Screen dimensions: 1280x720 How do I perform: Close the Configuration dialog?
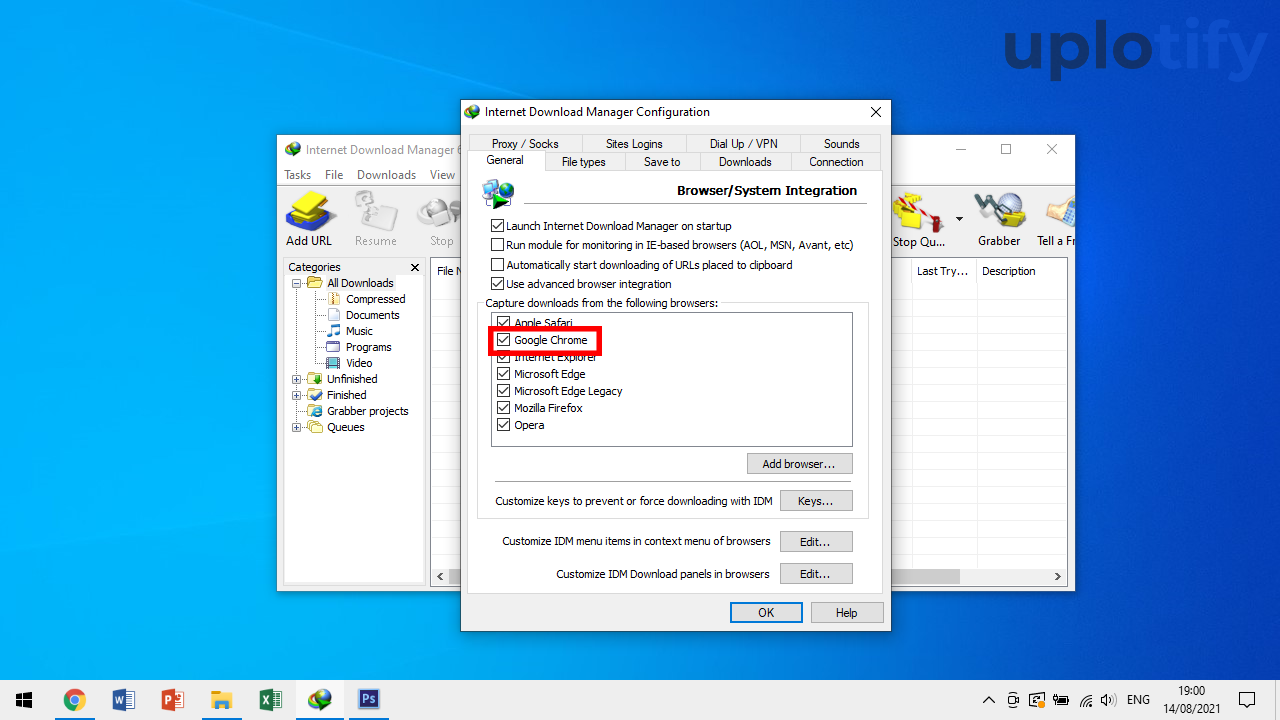[876, 112]
